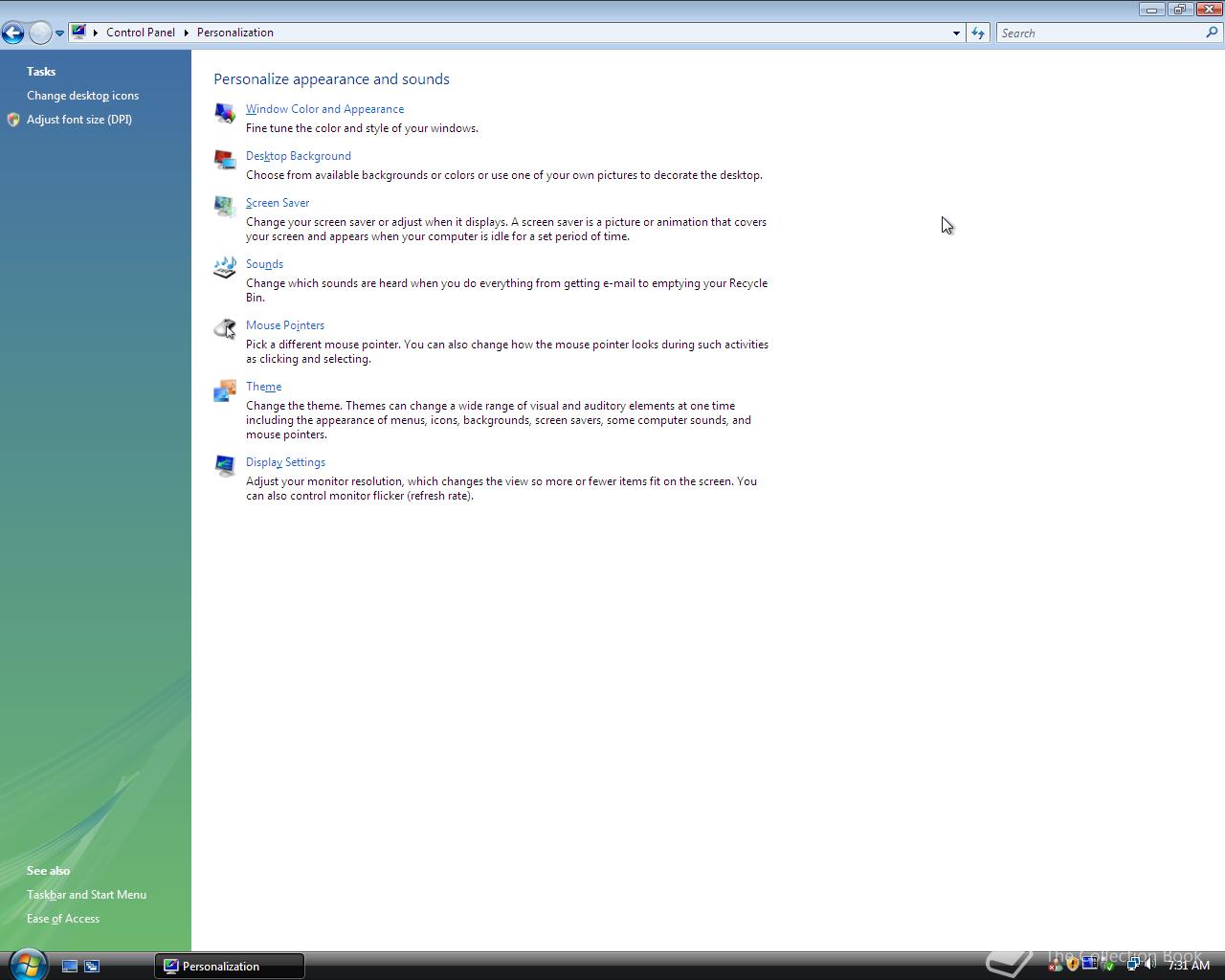Click the Refresh button next to address bar
This screenshot has width=1225, height=980.
tap(978, 33)
